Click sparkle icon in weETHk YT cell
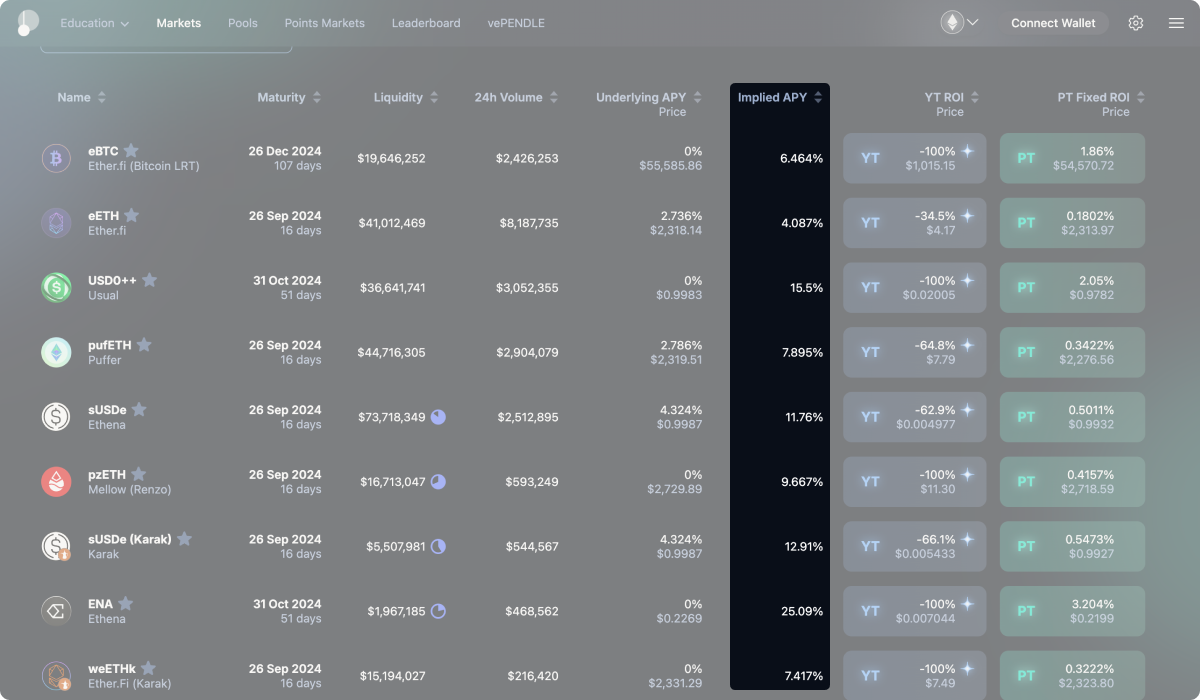This screenshot has height=700, width=1200. pos(967,669)
